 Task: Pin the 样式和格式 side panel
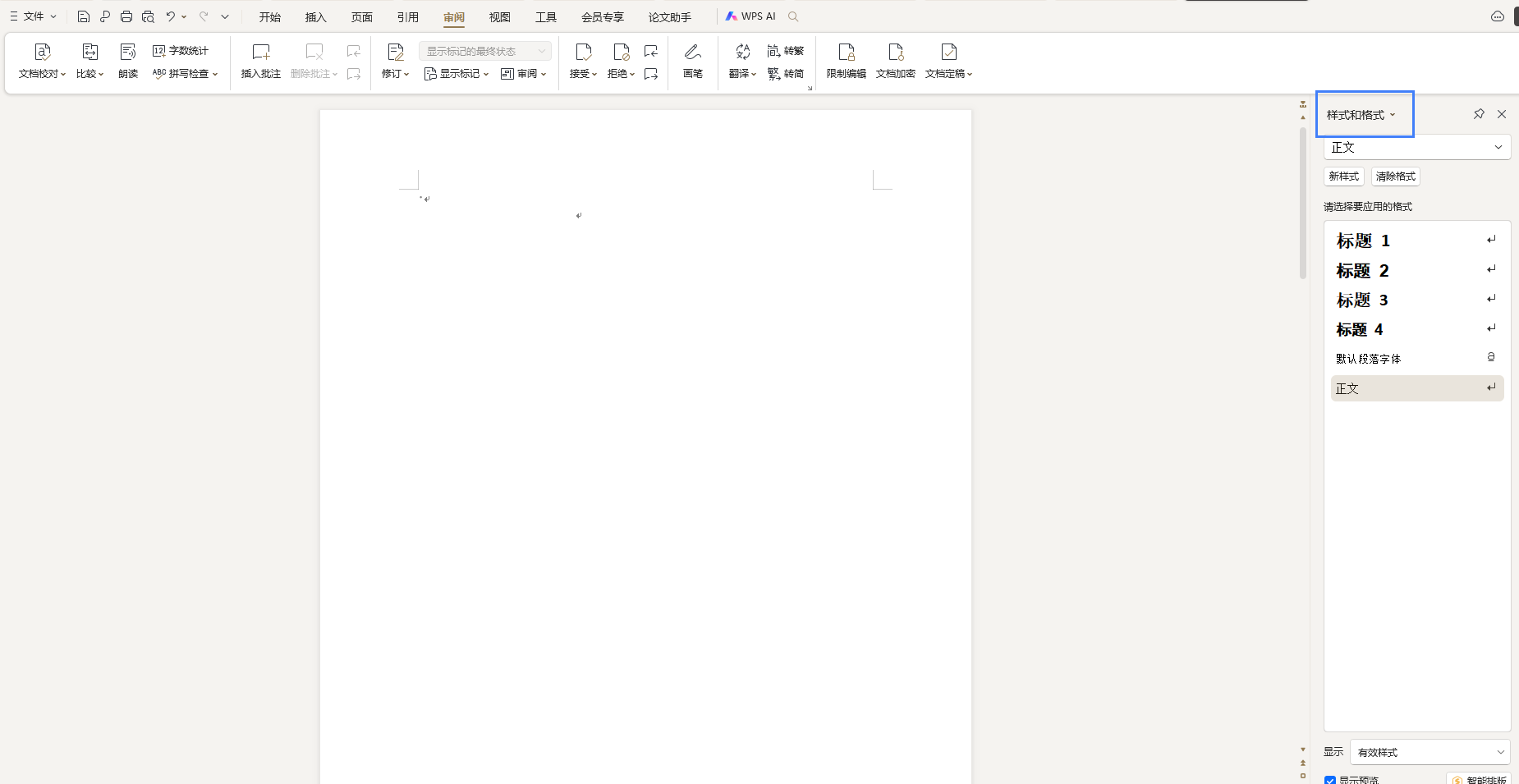(x=1479, y=114)
